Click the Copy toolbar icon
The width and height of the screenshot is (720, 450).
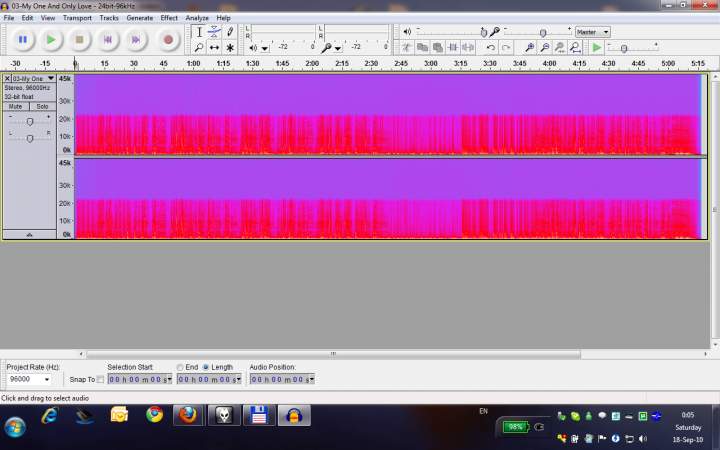click(422, 47)
